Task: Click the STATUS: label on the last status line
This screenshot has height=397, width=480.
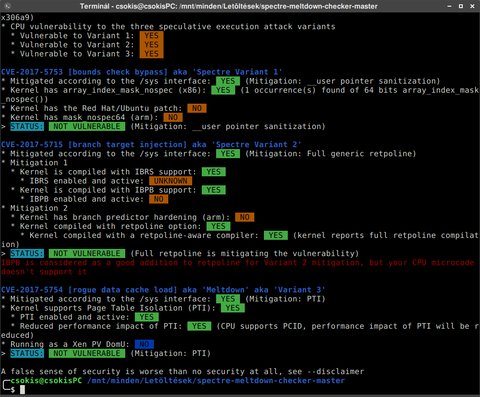Action: pyautogui.click(x=27, y=353)
